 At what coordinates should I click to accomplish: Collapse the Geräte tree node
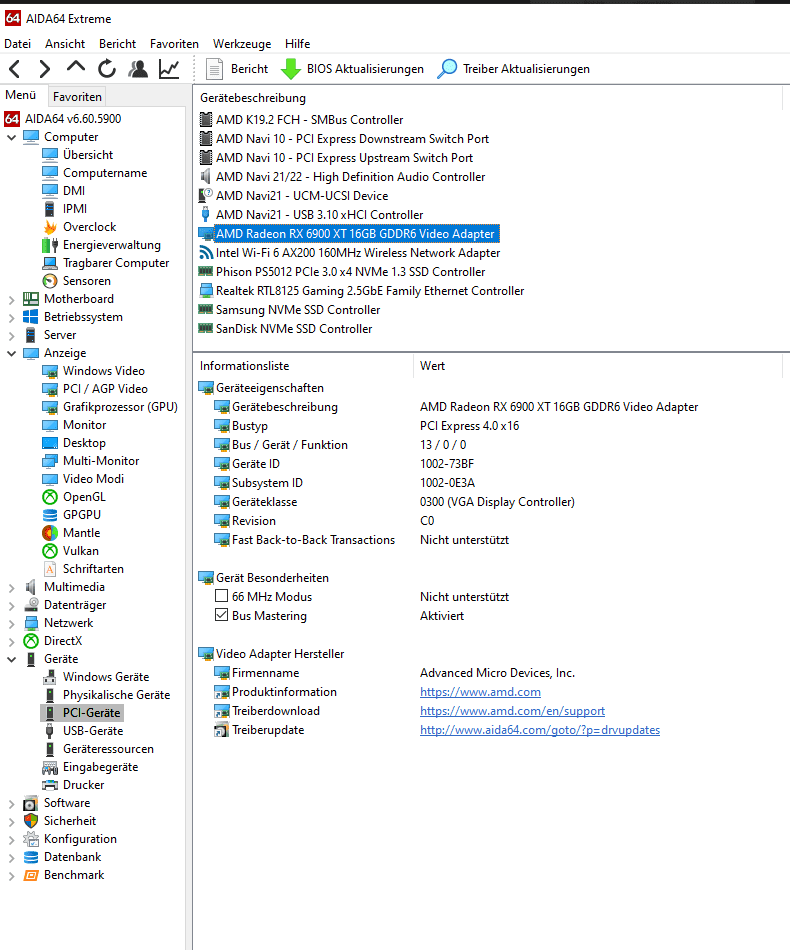(12, 659)
